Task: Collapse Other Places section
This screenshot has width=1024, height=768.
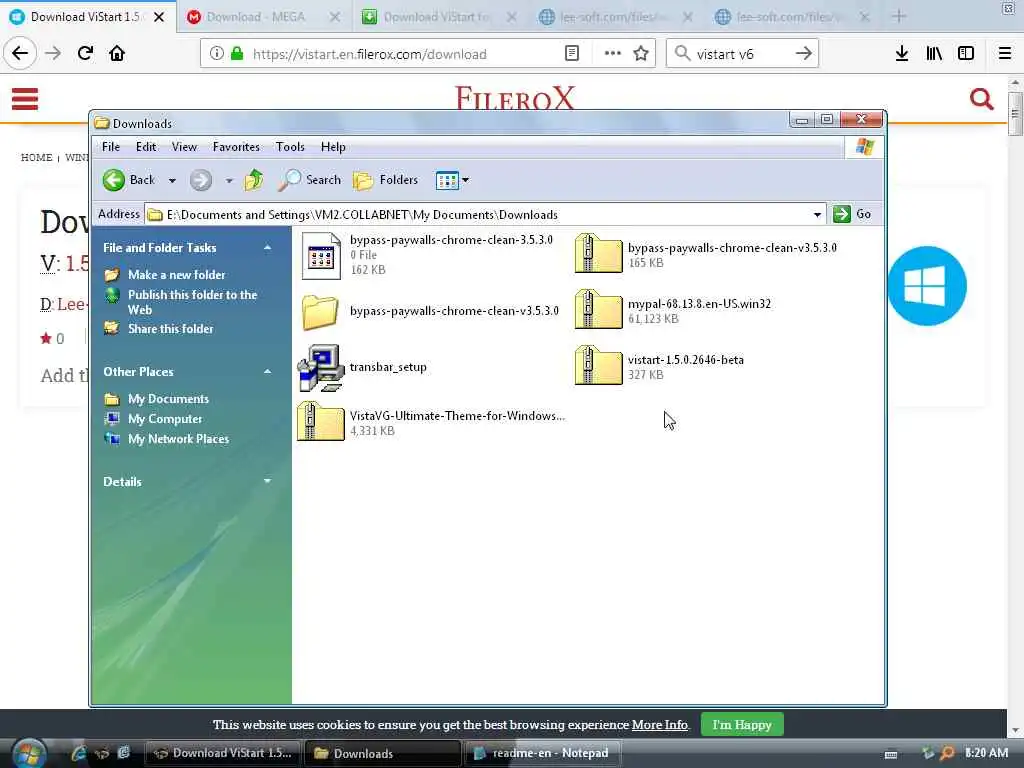Action: (x=267, y=372)
